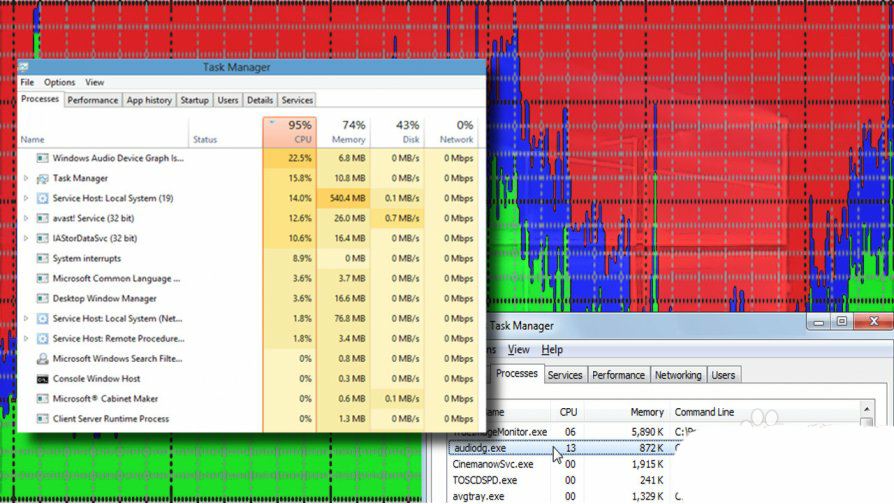Open the Networking tab in old Task Manager
Image resolution: width=894 pixels, height=504 pixels.
[678, 375]
